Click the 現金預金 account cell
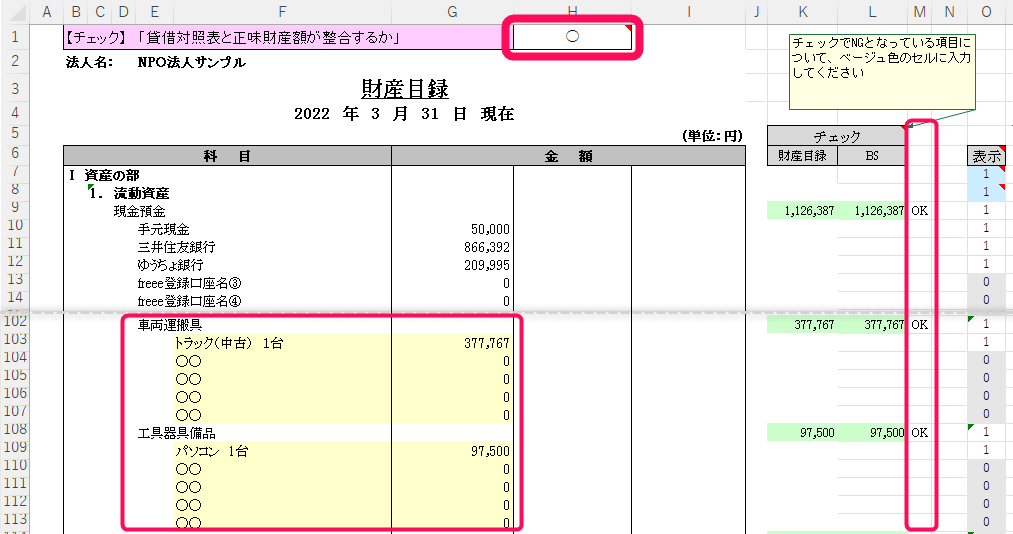1013x534 pixels. click(x=140, y=211)
